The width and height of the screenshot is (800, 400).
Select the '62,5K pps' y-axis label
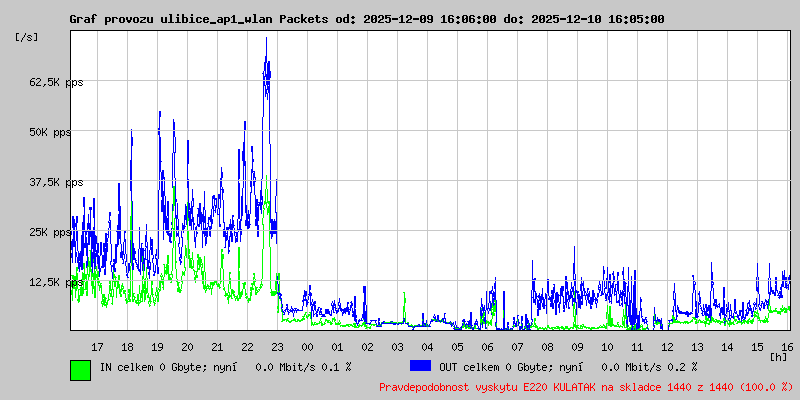pyautogui.click(x=56, y=82)
